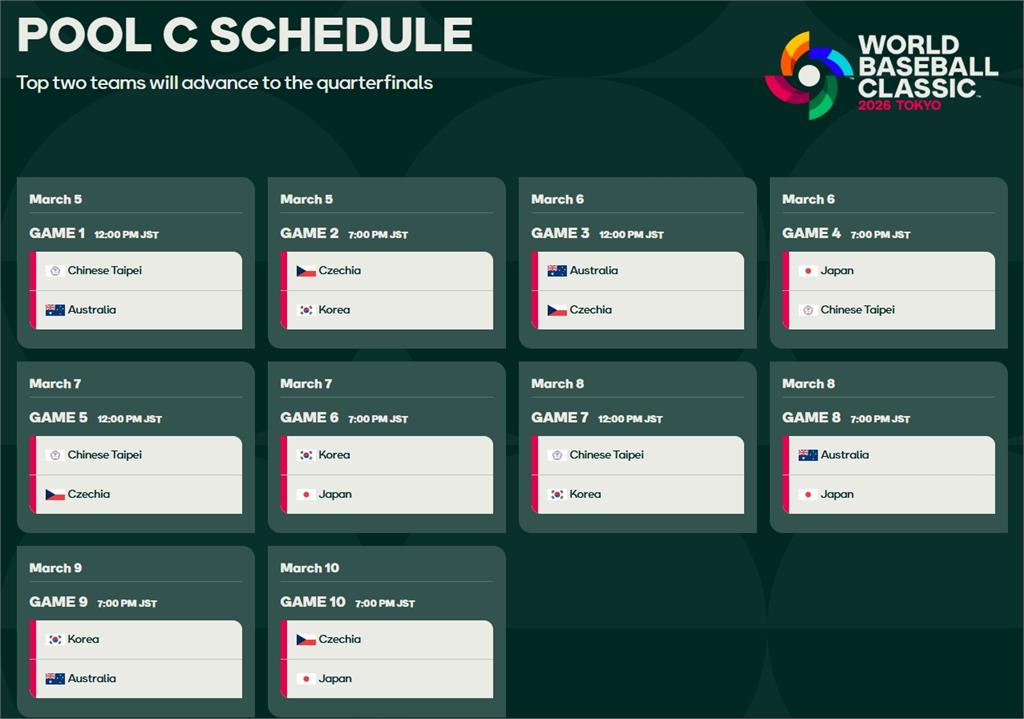Image resolution: width=1024 pixels, height=719 pixels.
Task: Open Chinese Taipei row in Game 4
Action: [891, 310]
